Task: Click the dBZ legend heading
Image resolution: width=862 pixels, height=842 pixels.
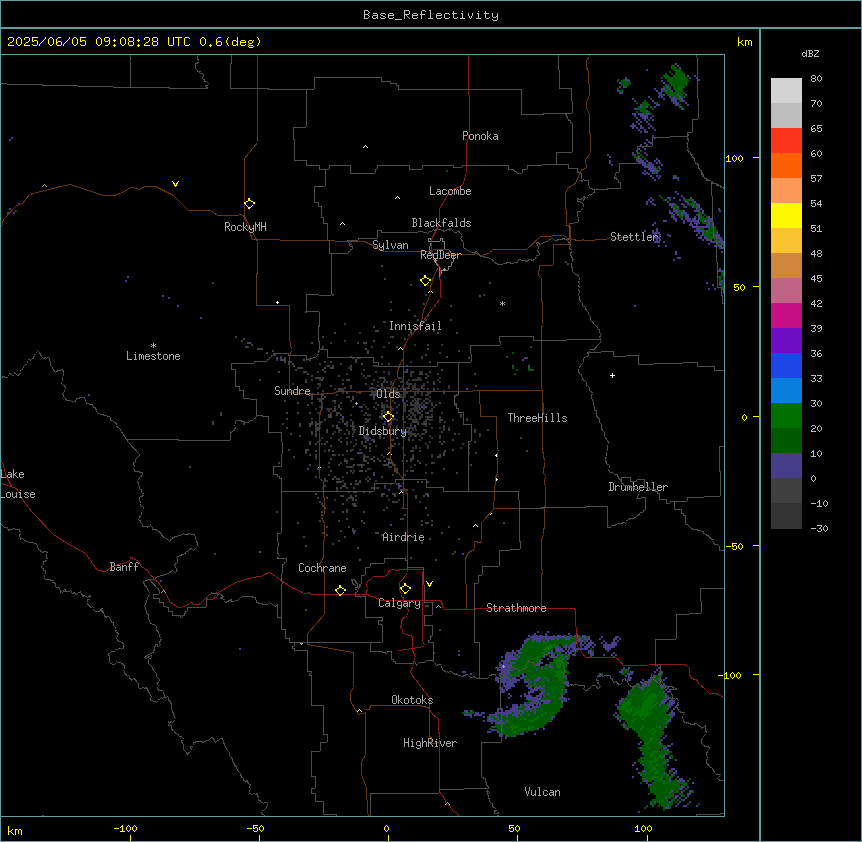Action: click(810, 53)
